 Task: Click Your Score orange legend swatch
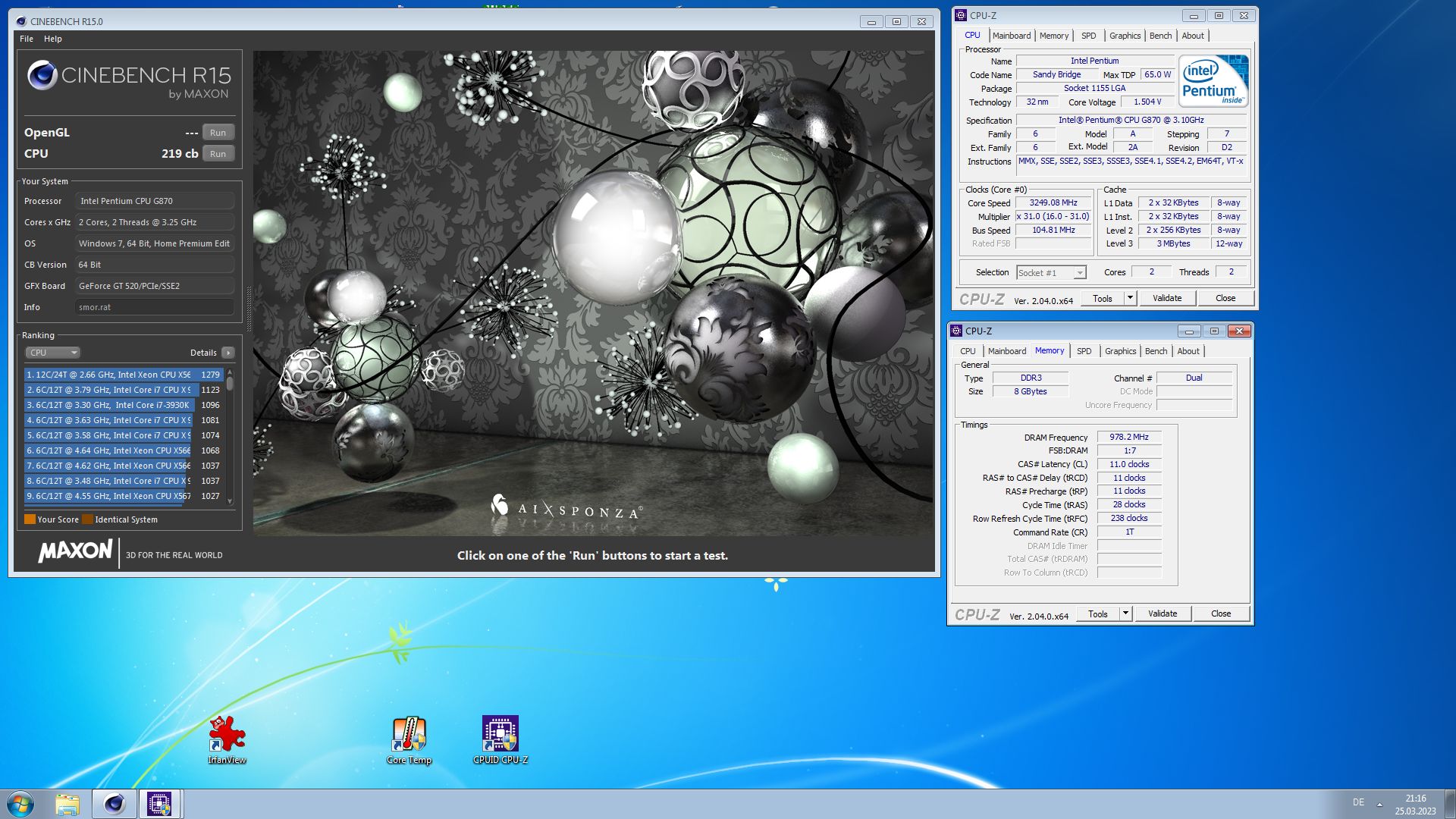pos(30,519)
